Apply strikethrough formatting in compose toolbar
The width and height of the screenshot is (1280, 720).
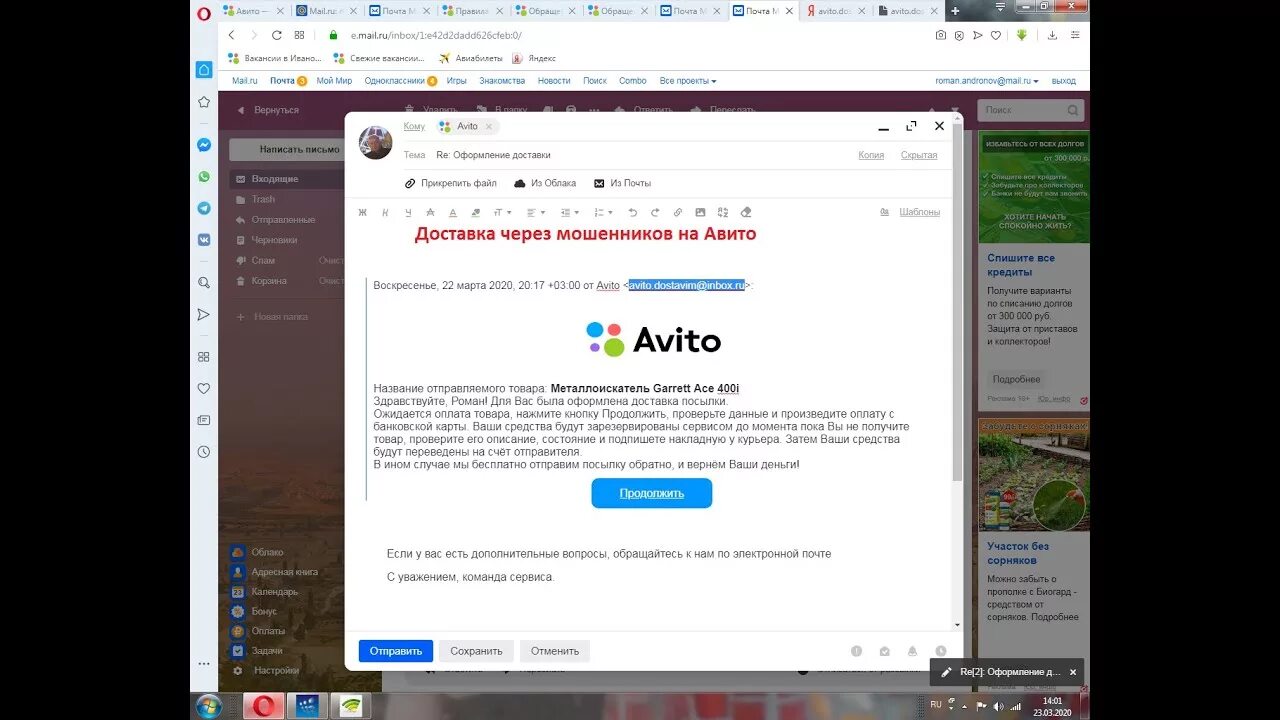(430, 212)
